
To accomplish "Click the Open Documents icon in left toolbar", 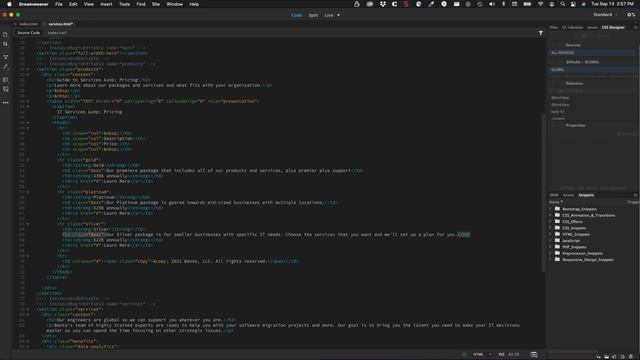I will tap(5, 35).
